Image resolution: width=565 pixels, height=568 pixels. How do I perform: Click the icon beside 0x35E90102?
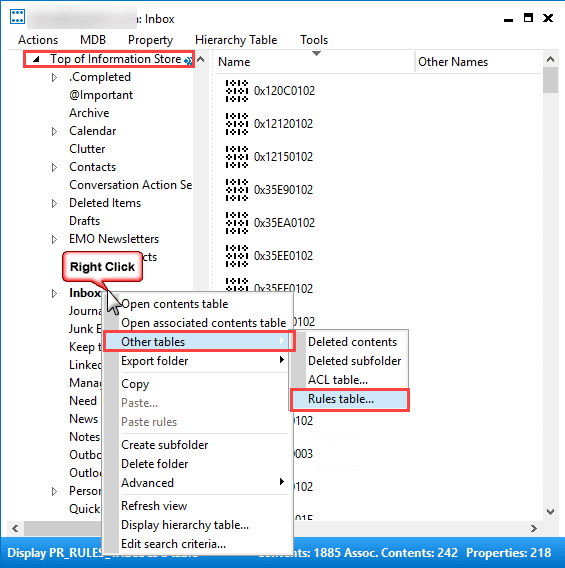(x=237, y=190)
